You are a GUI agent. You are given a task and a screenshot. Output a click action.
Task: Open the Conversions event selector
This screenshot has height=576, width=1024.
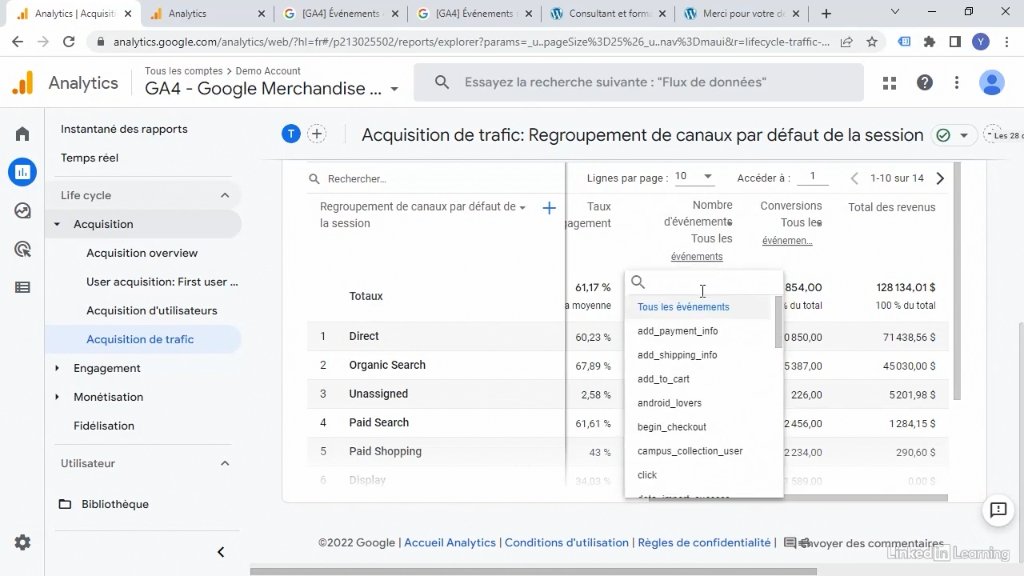787,241
